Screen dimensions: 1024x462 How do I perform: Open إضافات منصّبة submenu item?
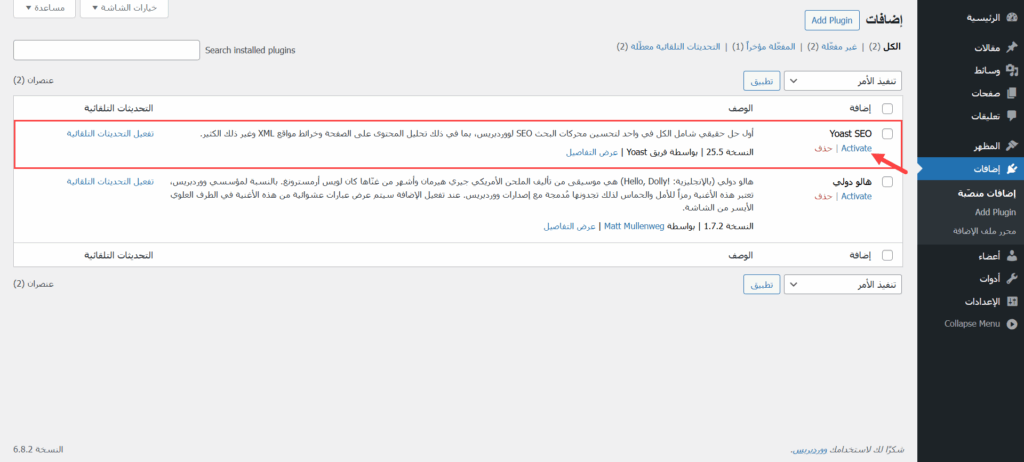click(x=987, y=193)
